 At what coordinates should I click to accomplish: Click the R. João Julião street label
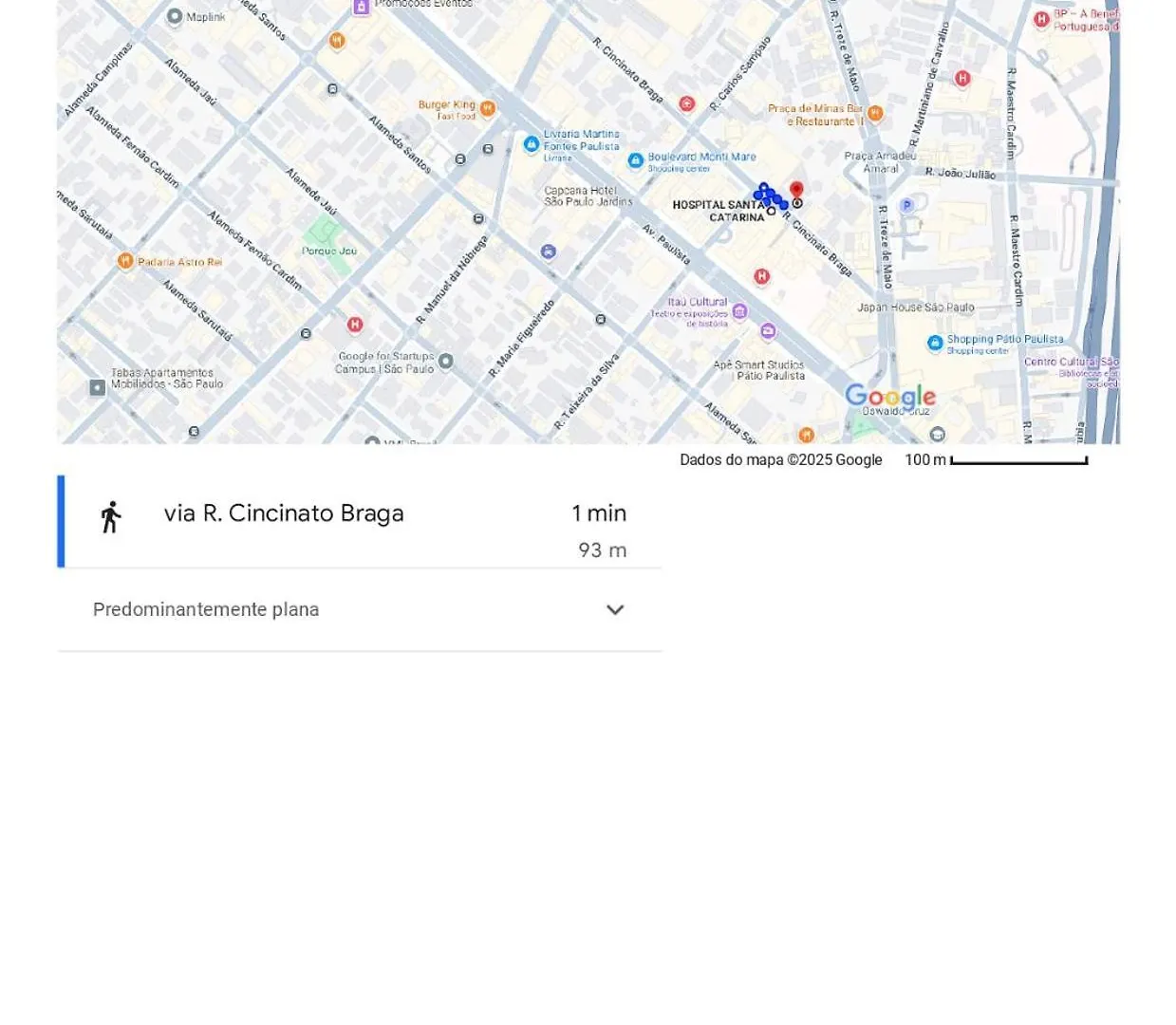click(961, 174)
